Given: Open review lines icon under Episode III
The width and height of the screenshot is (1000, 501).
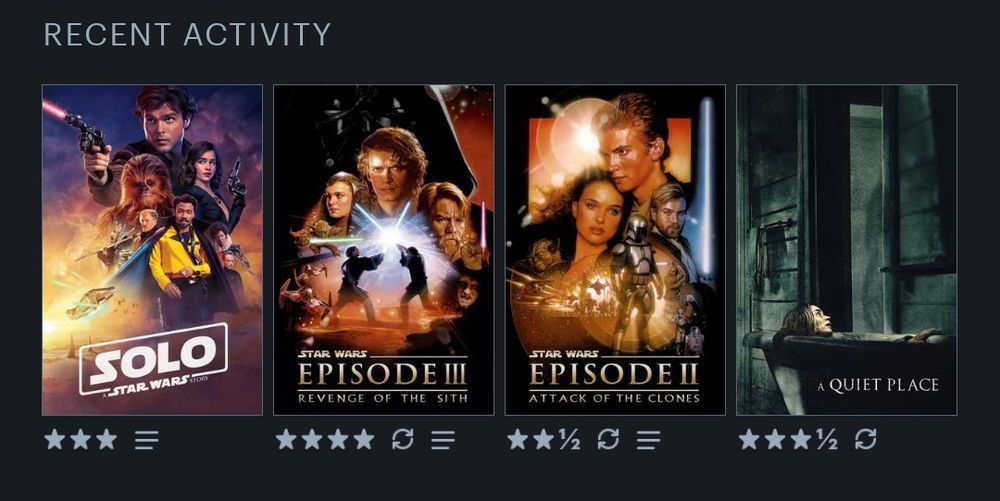Looking at the screenshot, I should coord(443,439).
